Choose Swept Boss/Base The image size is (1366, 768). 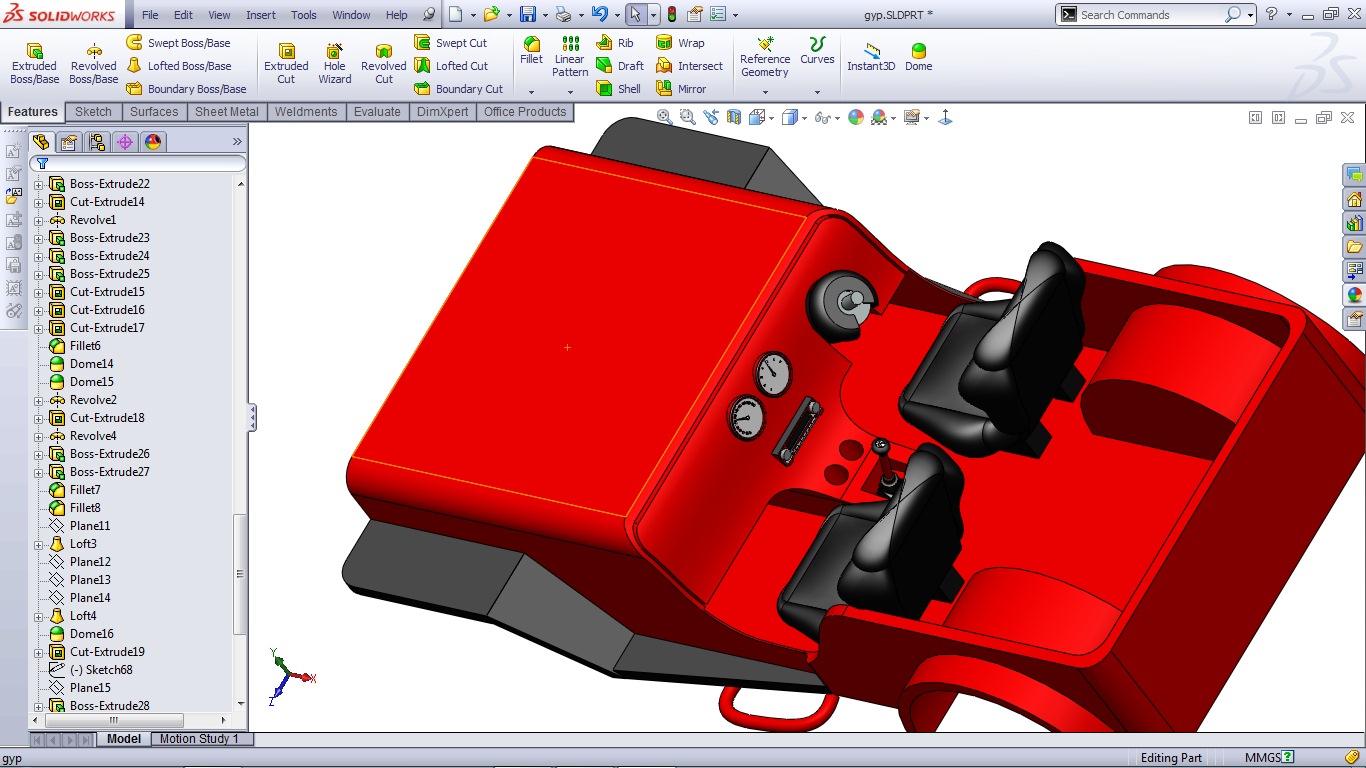tap(178, 43)
